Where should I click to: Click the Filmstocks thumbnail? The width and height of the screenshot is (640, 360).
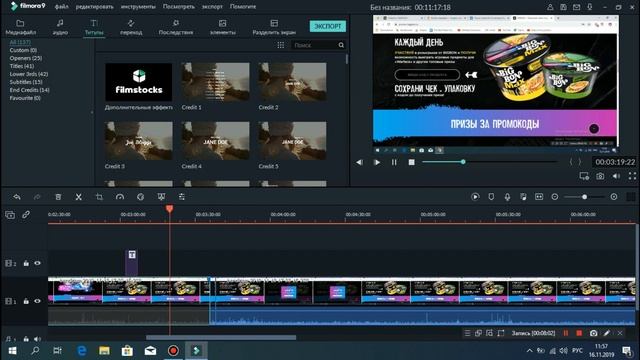(139, 82)
